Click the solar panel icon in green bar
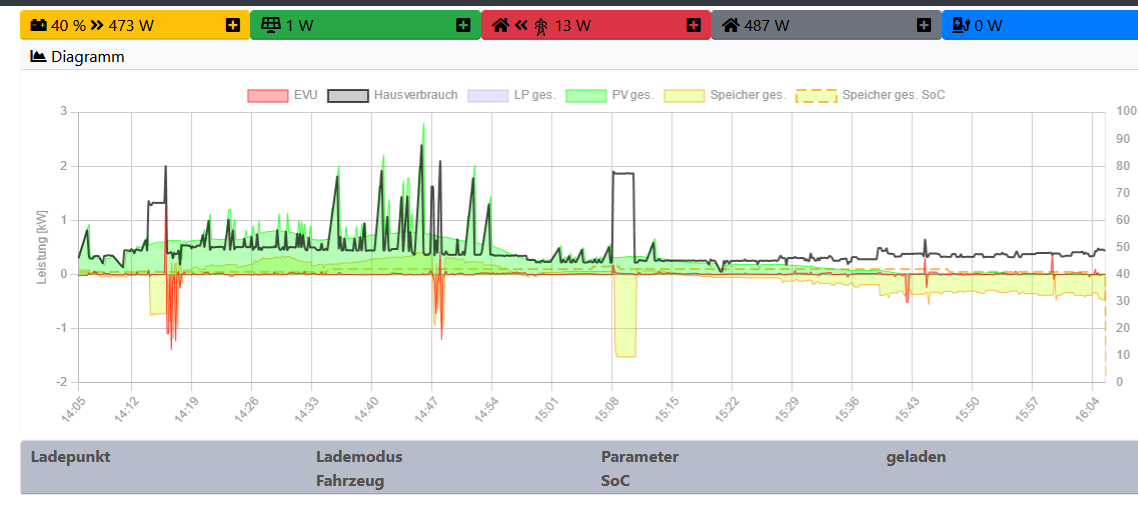Viewport: 1138px width, 512px height. pyautogui.click(x=271, y=25)
